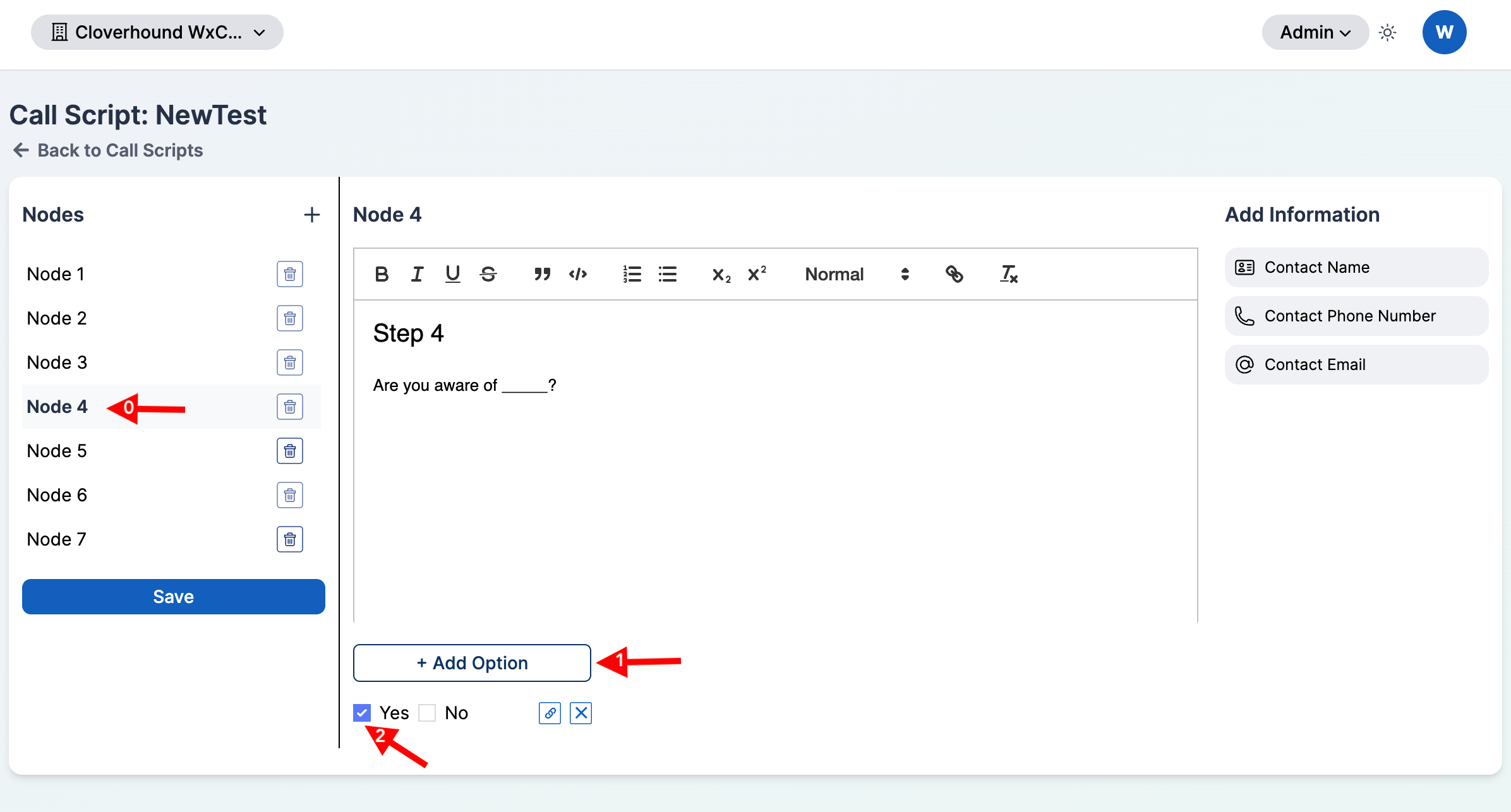Toggle bold formatting in editor toolbar
The image size is (1511, 812).
[x=382, y=274]
